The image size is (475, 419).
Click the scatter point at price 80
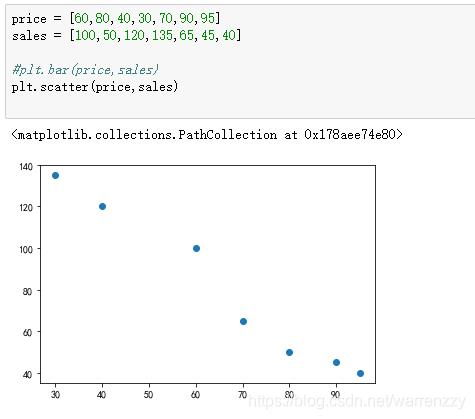[289, 352]
